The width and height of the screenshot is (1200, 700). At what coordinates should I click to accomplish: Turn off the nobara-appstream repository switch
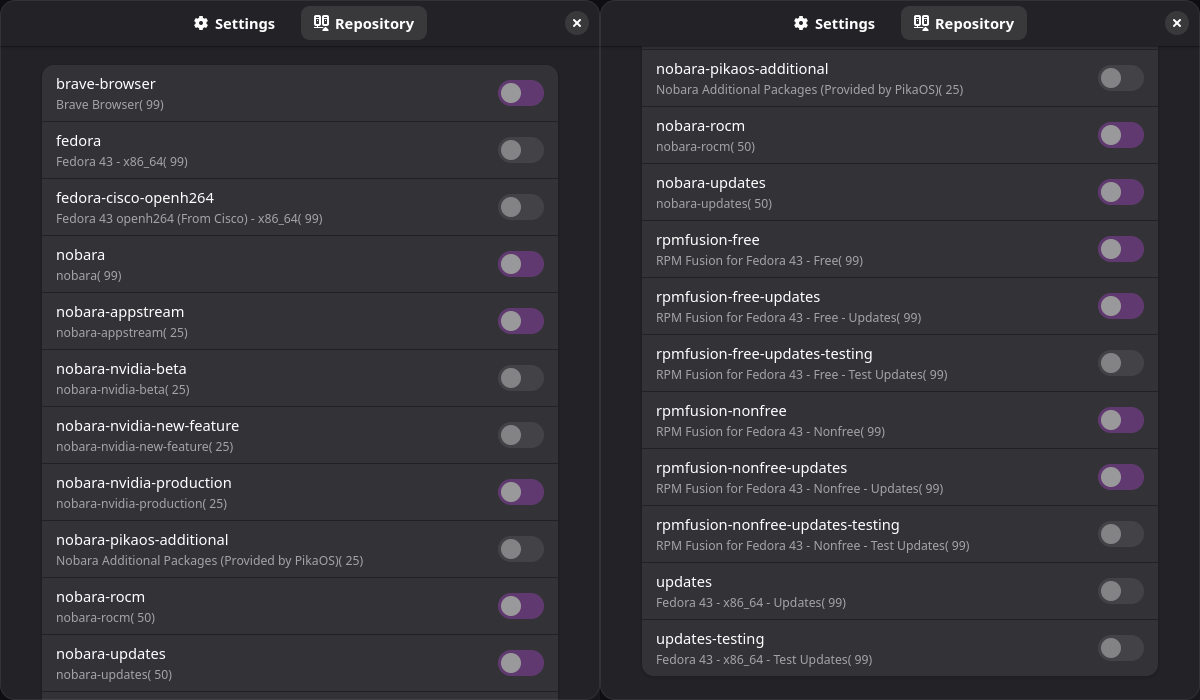tap(521, 321)
